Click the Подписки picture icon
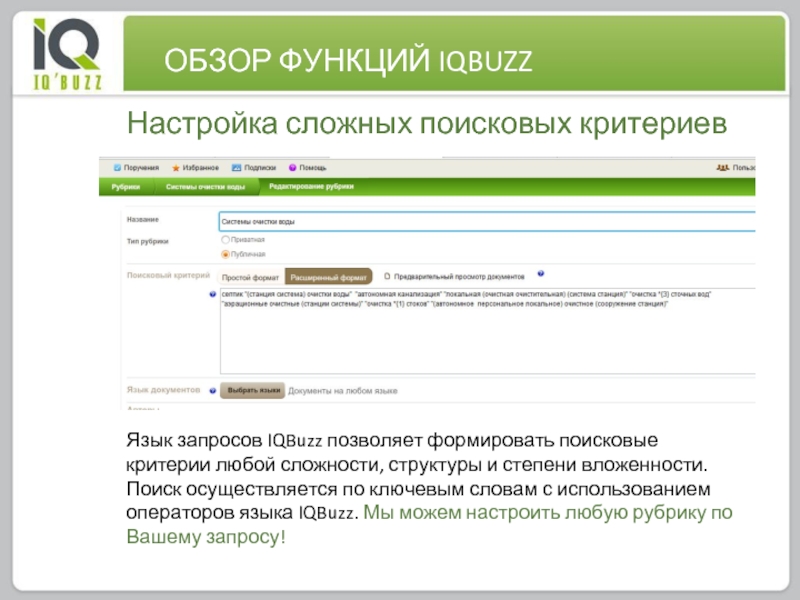This screenshot has width=800, height=600. (236, 167)
